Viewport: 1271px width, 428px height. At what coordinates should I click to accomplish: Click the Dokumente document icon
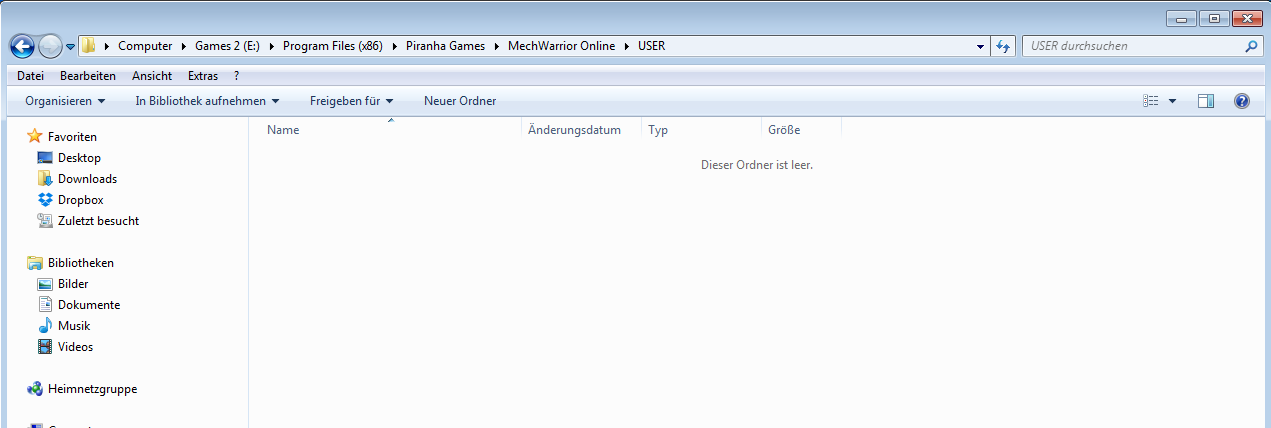point(45,305)
